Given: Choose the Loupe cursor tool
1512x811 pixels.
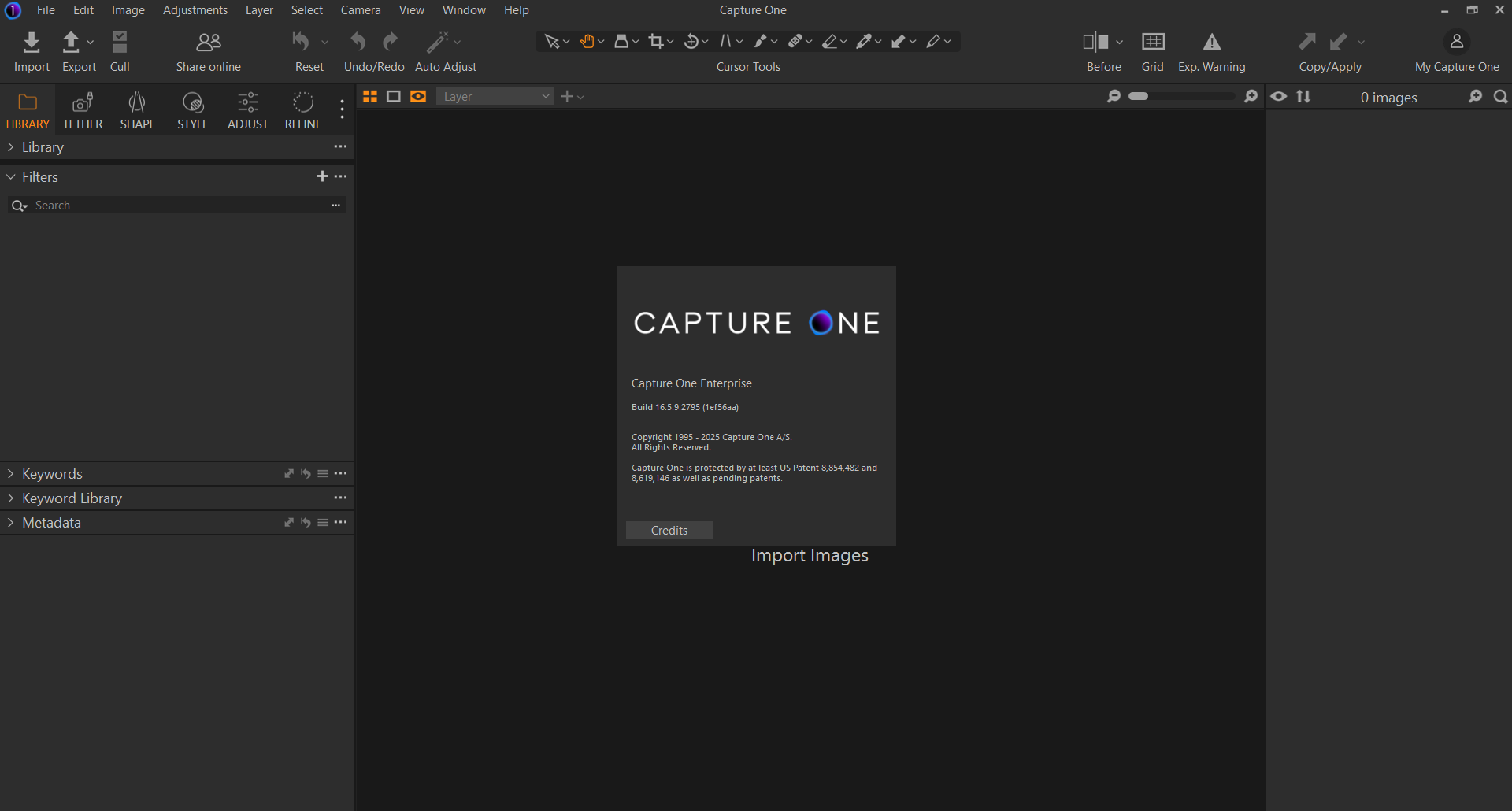Looking at the screenshot, I should point(621,42).
